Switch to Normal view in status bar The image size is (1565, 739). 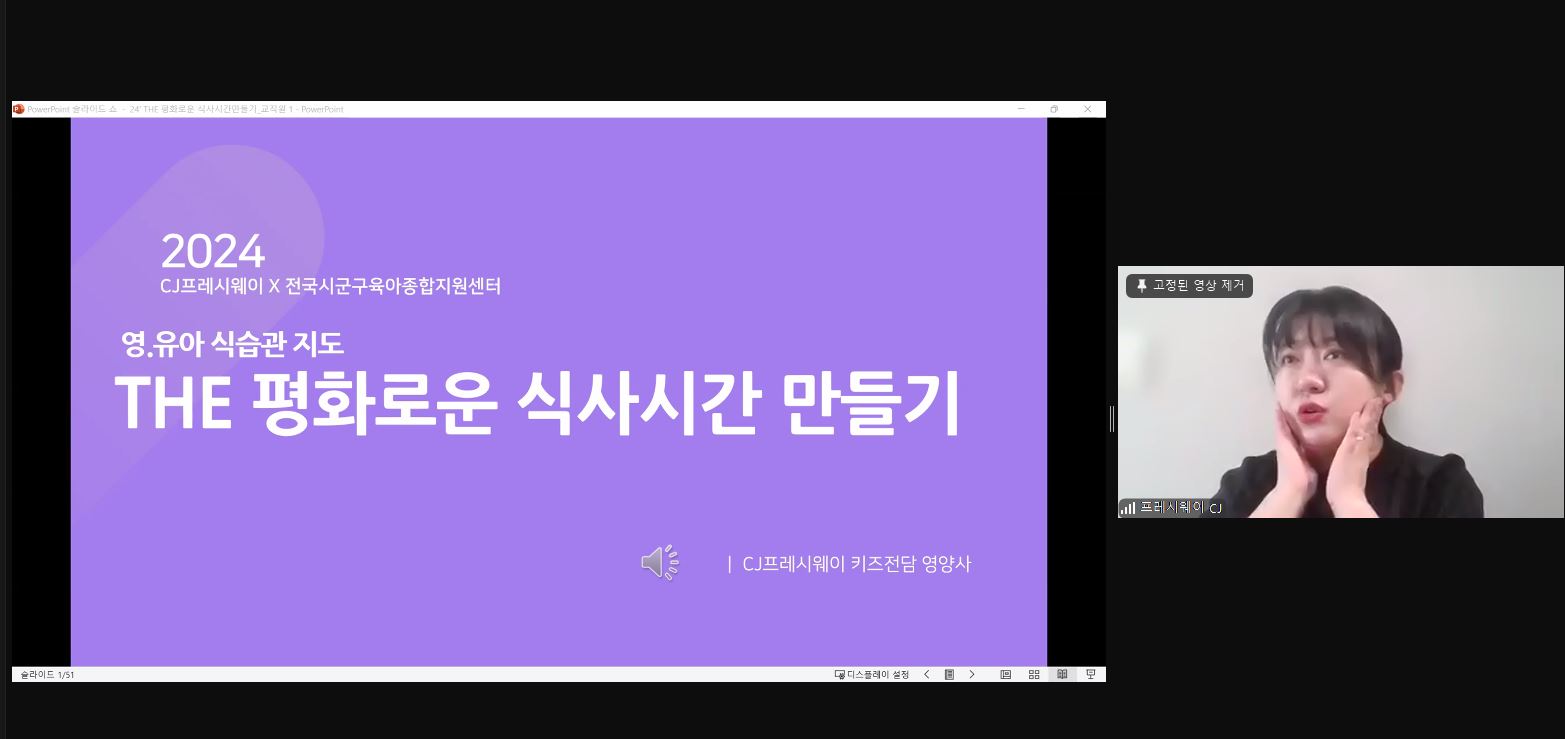(x=1006, y=674)
